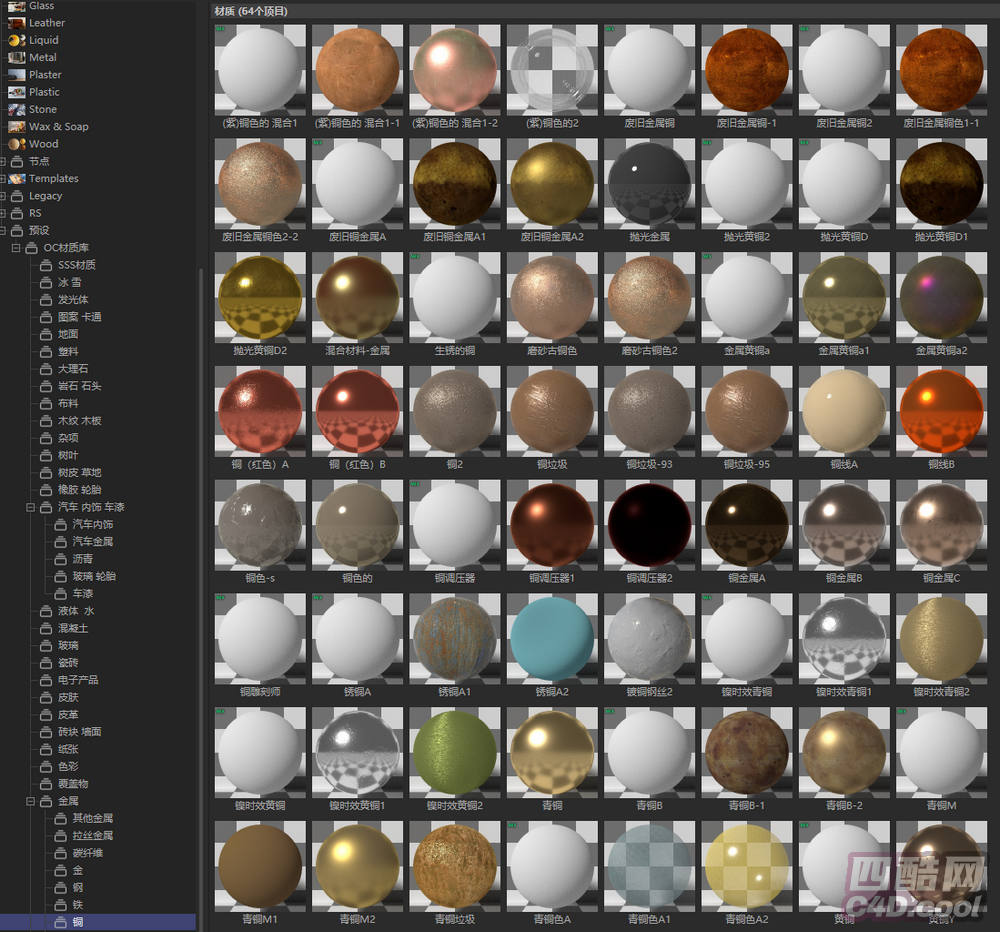The image size is (1000, 932).
Task: Choose the 铜调压器2 dark material thumbnail
Action: (649, 525)
